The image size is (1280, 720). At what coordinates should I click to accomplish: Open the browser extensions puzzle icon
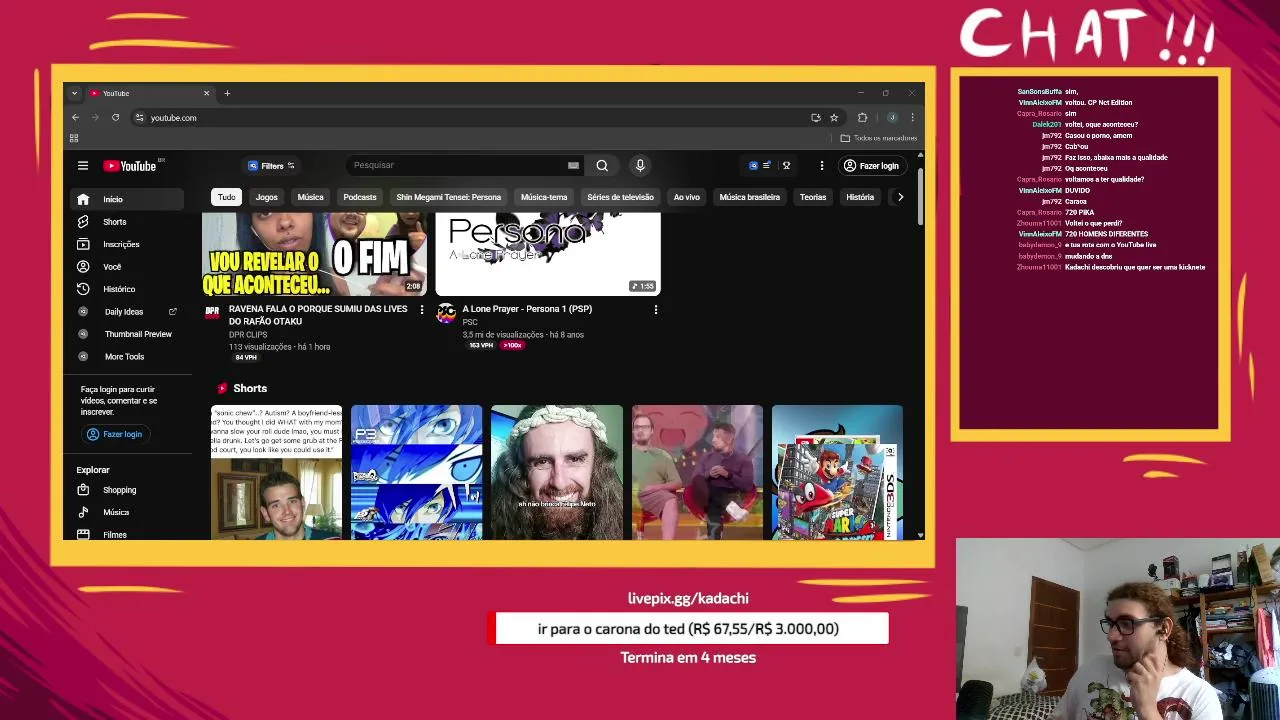[862, 118]
